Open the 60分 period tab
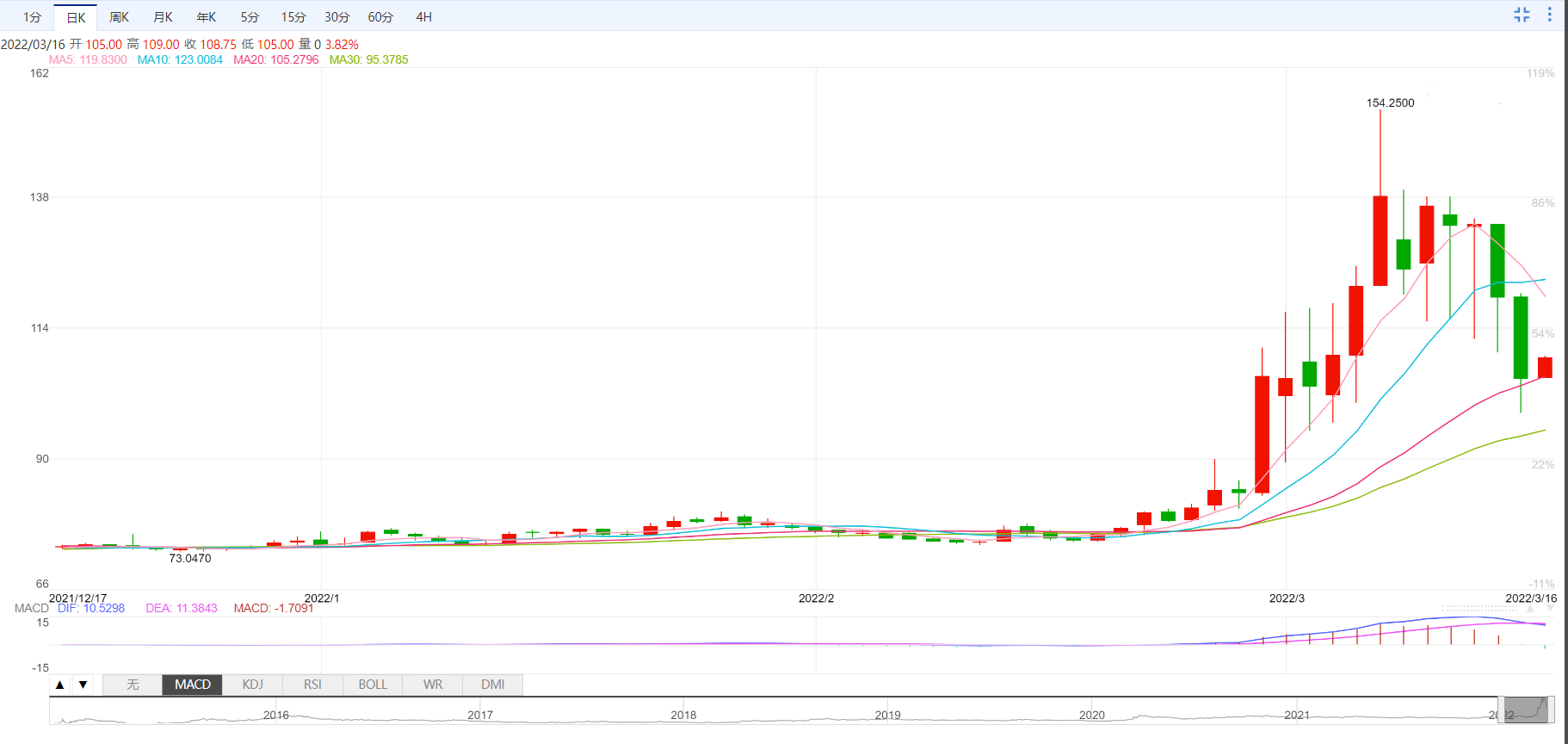 click(380, 17)
